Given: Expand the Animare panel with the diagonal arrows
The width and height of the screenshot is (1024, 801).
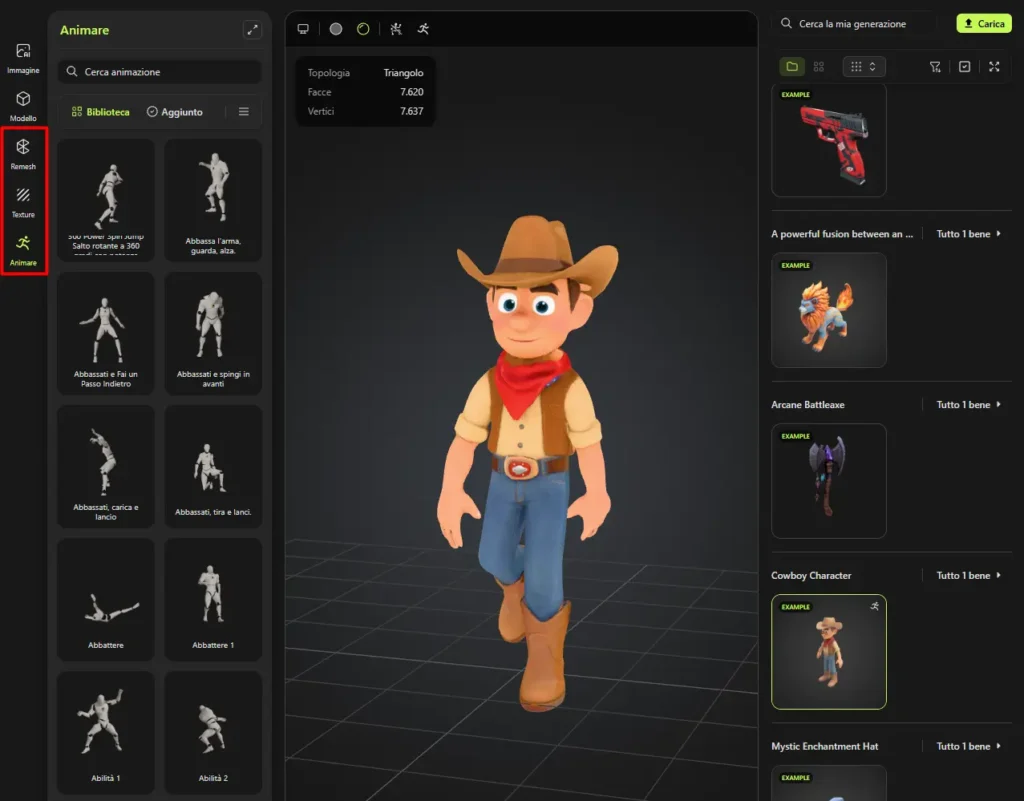Looking at the screenshot, I should pos(252,30).
